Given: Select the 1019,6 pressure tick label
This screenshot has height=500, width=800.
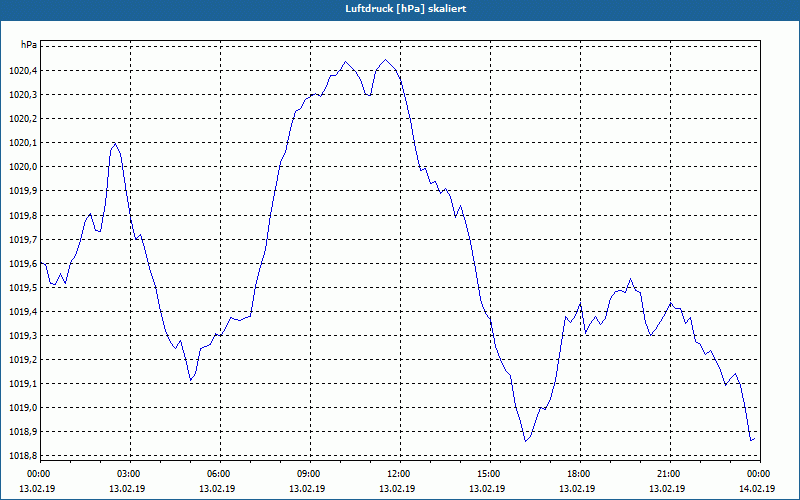Looking at the screenshot, I should 23,263.
